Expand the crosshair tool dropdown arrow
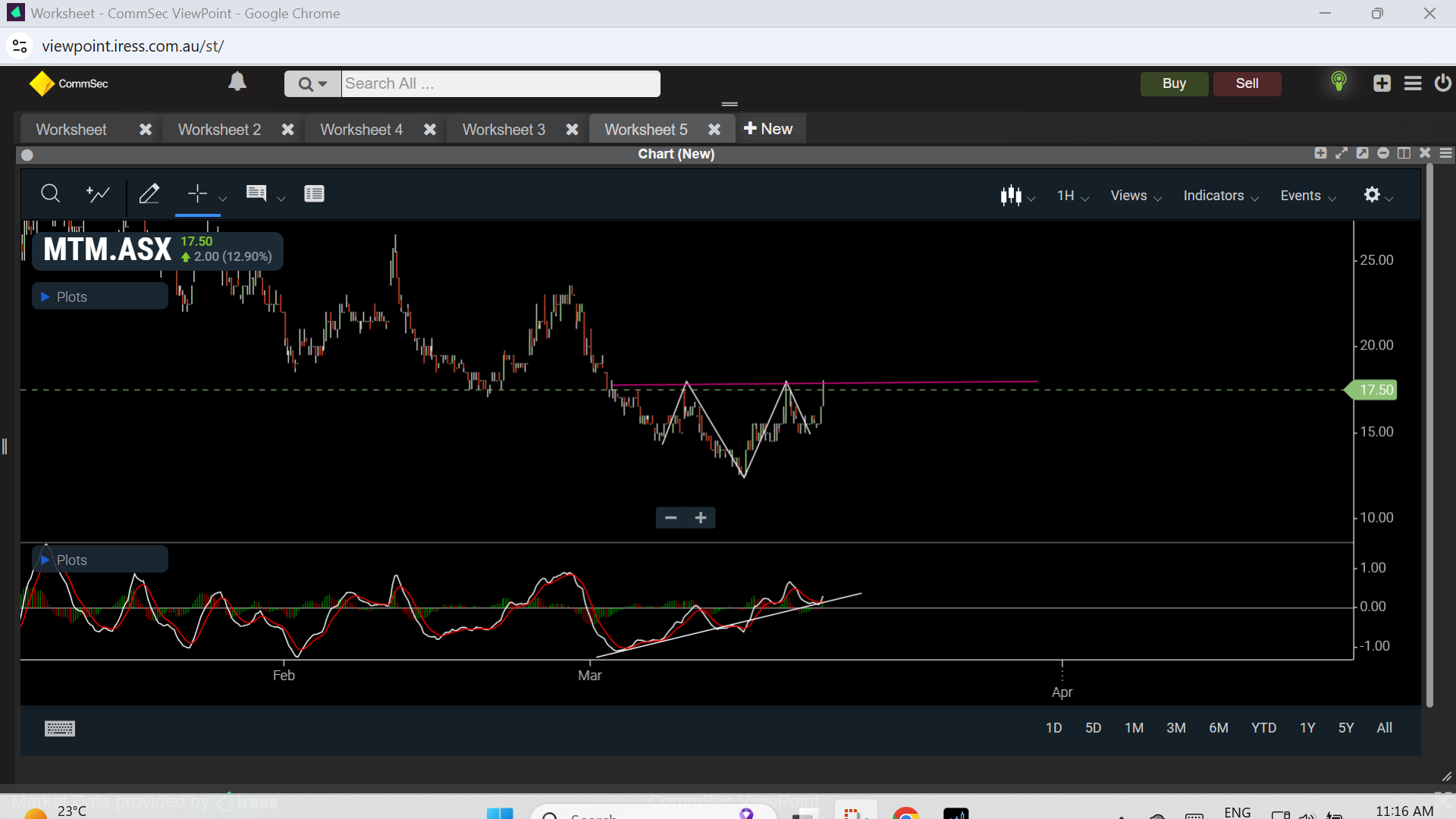The width and height of the screenshot is (1456, 819). 222,199
